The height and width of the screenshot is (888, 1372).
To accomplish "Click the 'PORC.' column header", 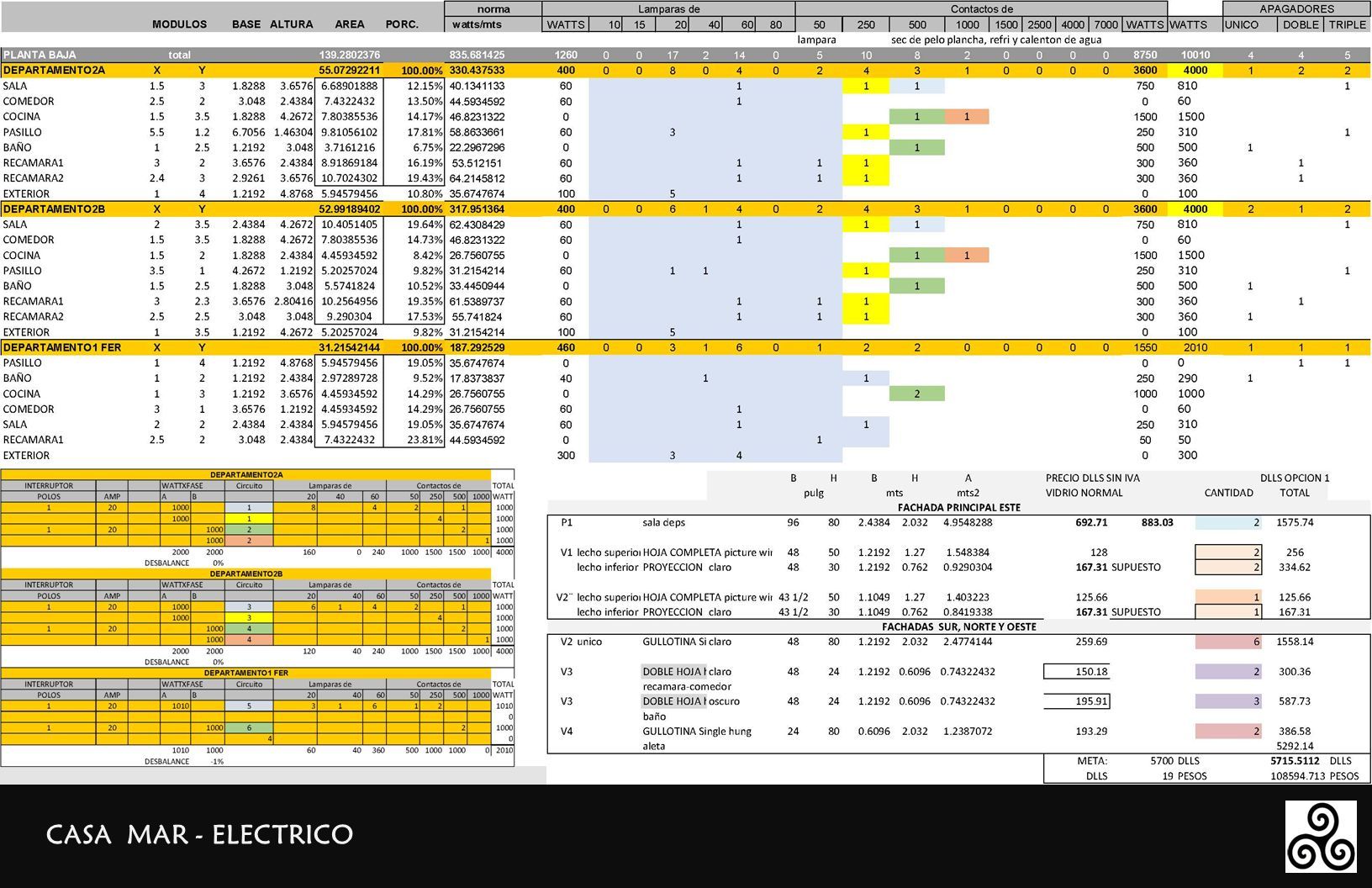I will 402,24.
